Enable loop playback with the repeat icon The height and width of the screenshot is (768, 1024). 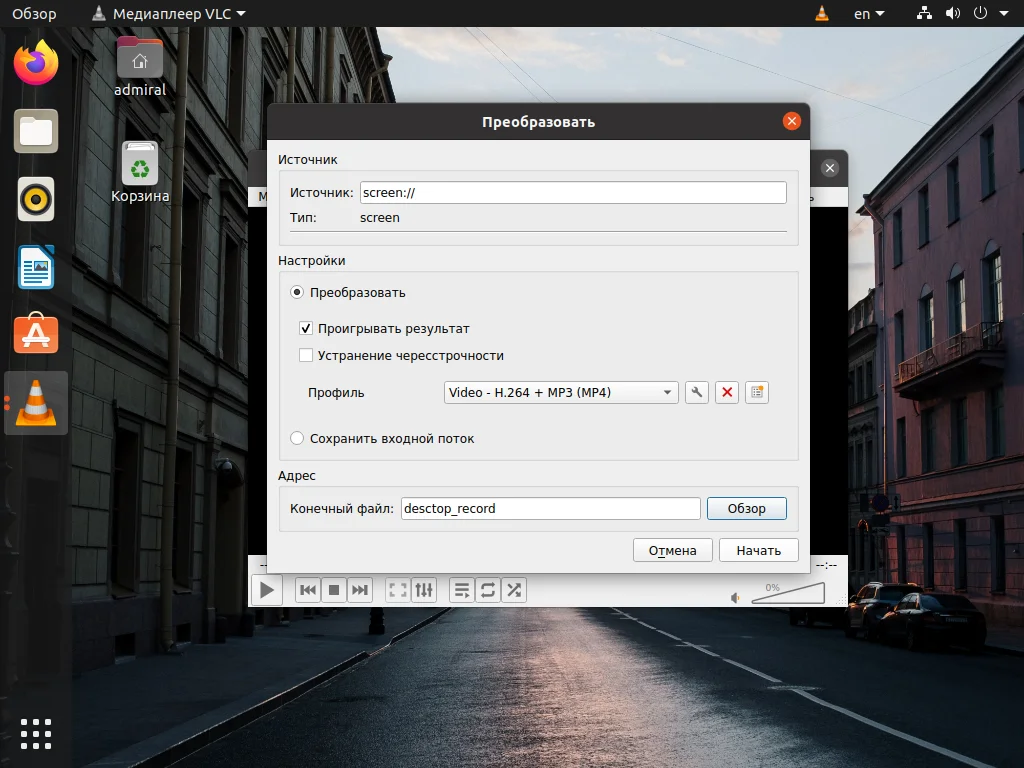[x=488, y=590]
